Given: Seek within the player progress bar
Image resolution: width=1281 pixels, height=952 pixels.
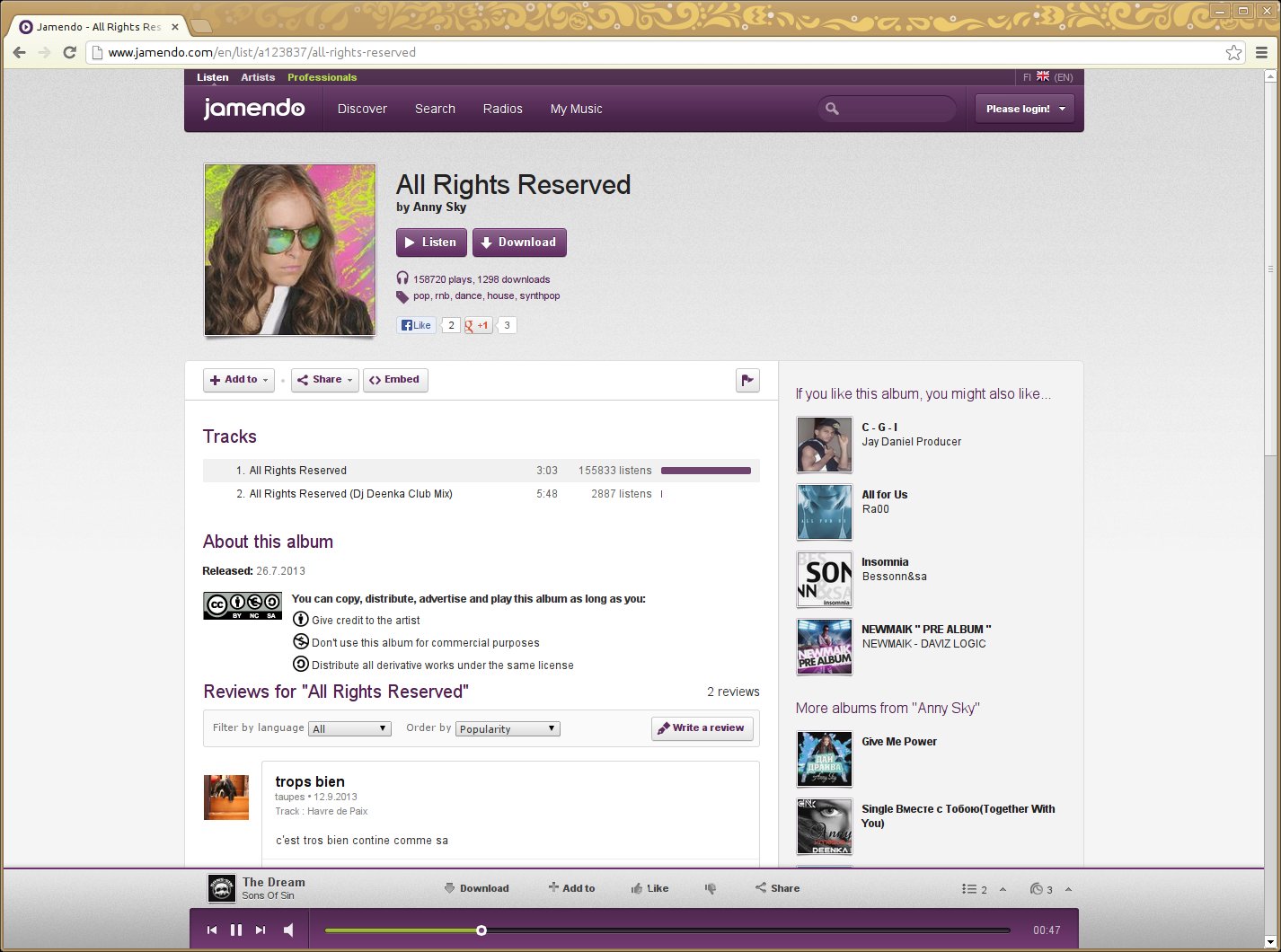Looking at the screenshot, I should [x=667, y=930].
